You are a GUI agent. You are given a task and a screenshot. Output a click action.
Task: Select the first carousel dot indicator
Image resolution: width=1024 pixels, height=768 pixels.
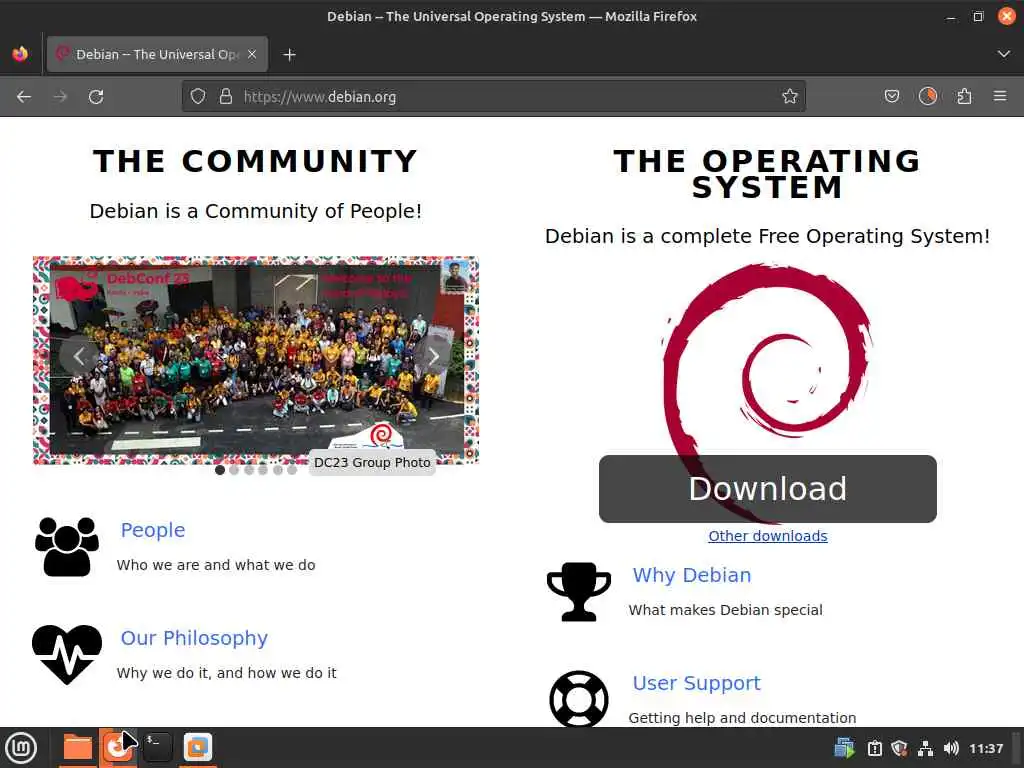tap(220, 470)
